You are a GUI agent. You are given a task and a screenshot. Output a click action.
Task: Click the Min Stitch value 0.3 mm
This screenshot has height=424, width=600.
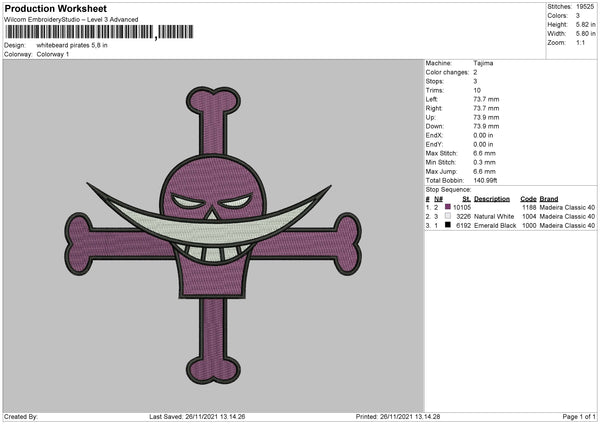click(484, 162)
